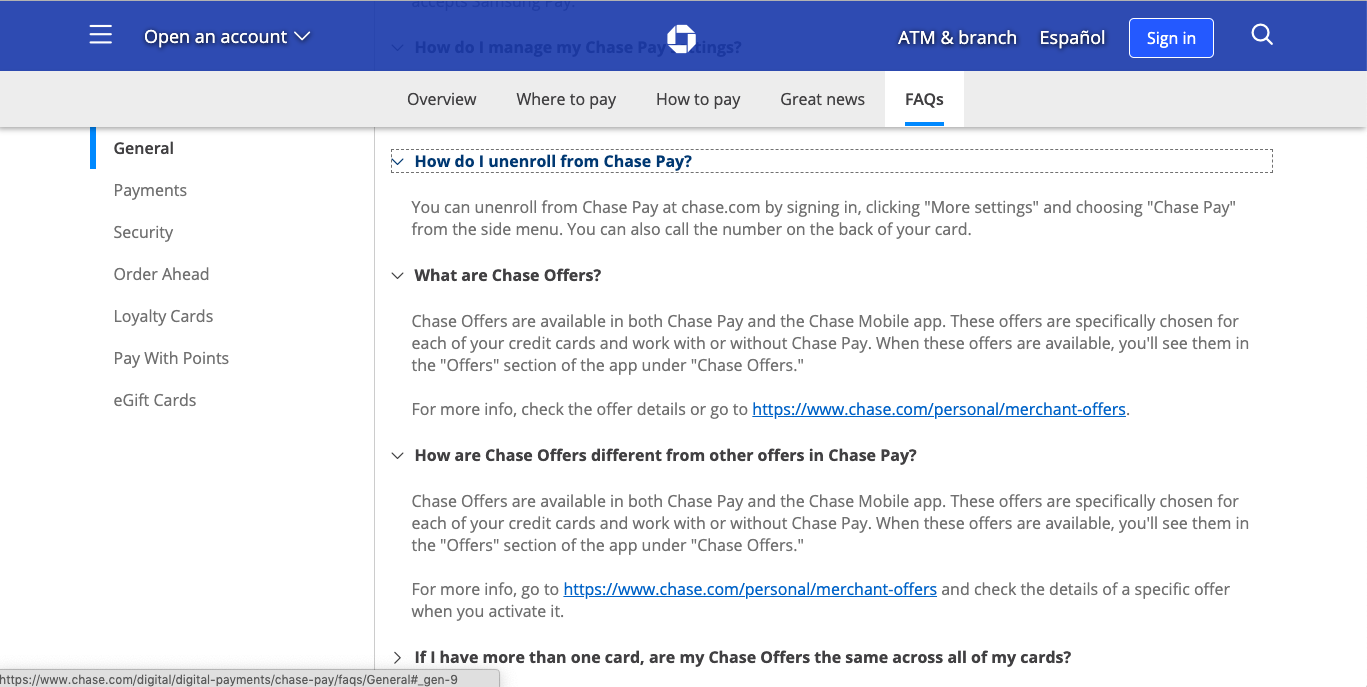The height and width of the screenshot is (687, 1367).
Task: Select the FAQs tab
Action: click(924, 99)
